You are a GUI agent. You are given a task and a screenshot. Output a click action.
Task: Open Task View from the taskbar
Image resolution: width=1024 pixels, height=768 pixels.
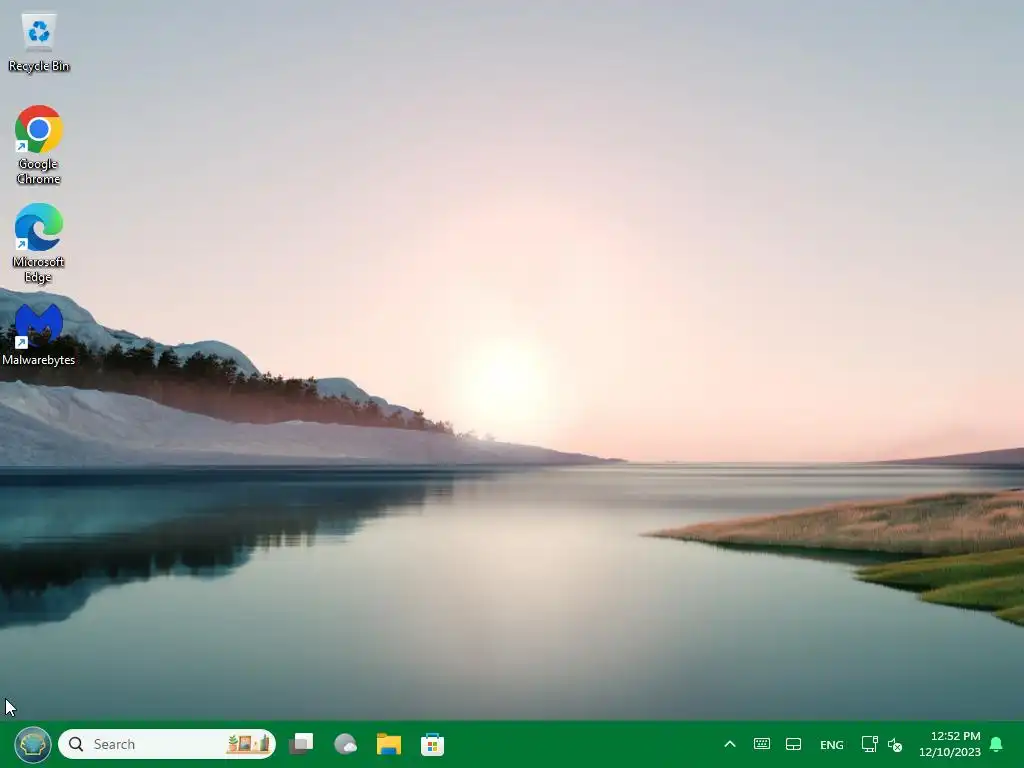pos(301,744)
